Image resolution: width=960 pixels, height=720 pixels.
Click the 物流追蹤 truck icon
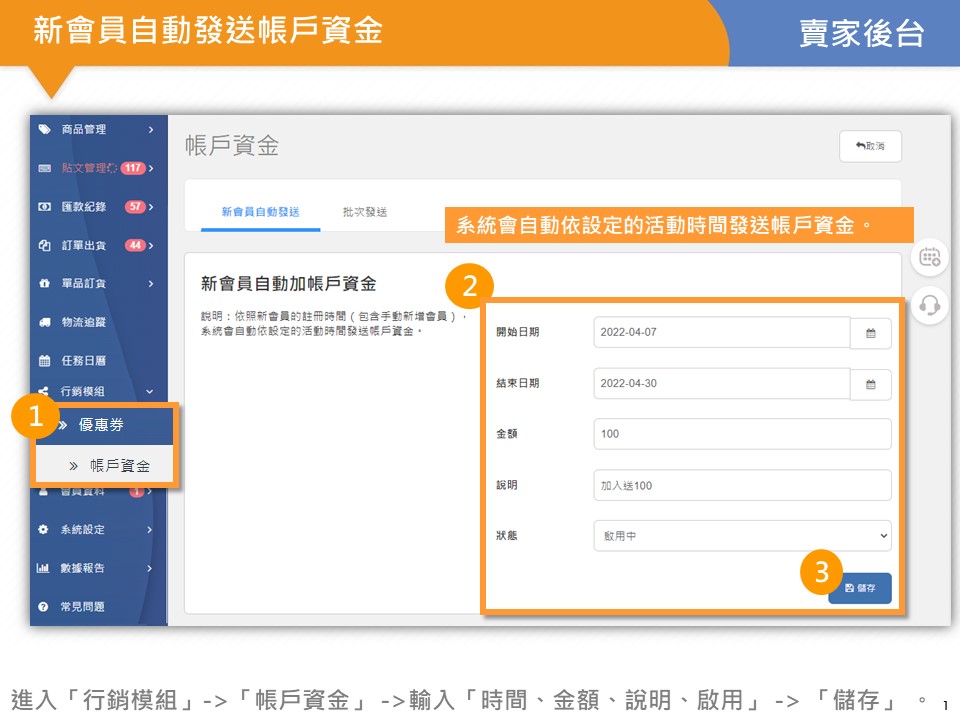[44, 322]
